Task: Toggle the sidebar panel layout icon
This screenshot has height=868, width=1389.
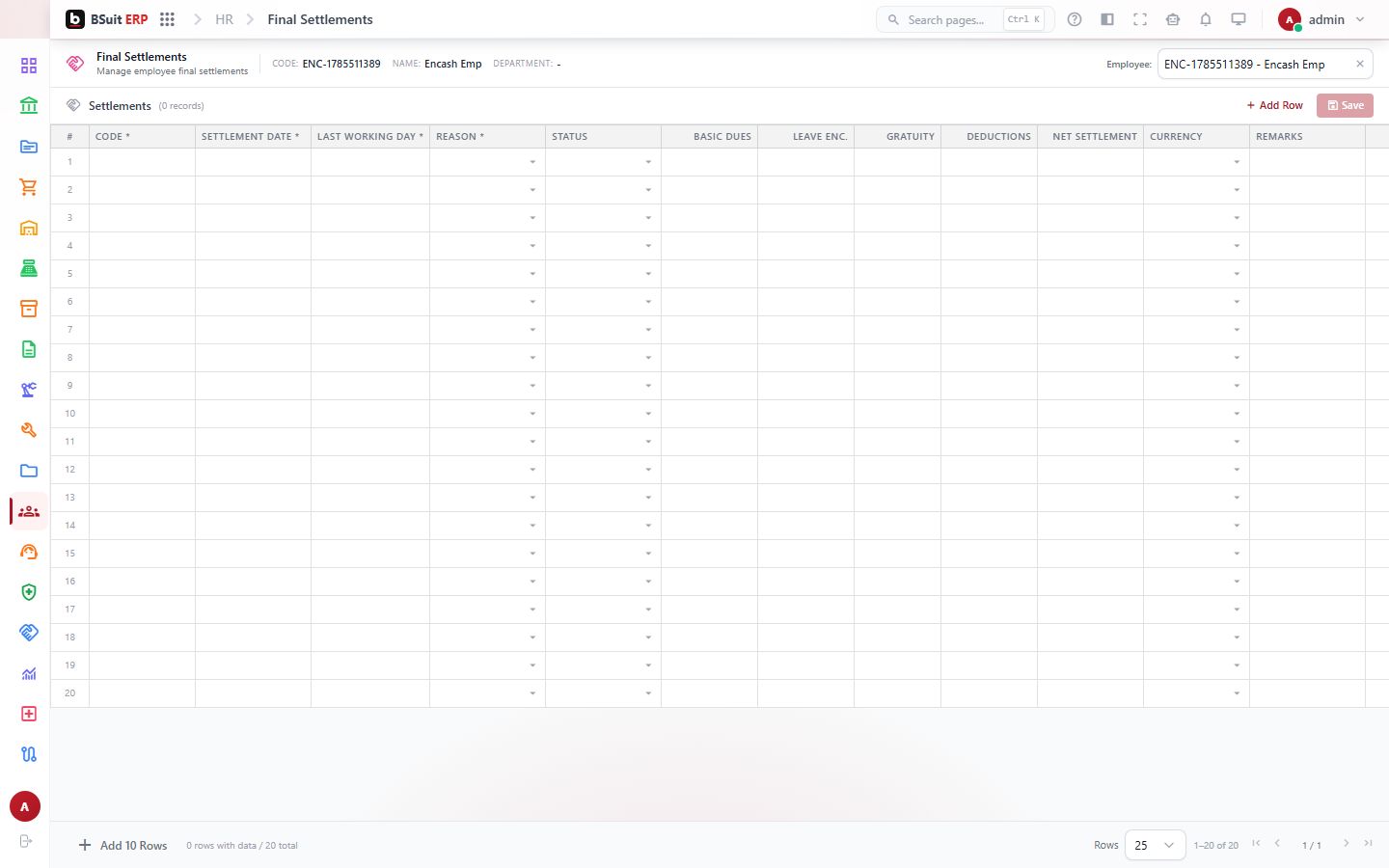Action: click(x=1107, y=19)
